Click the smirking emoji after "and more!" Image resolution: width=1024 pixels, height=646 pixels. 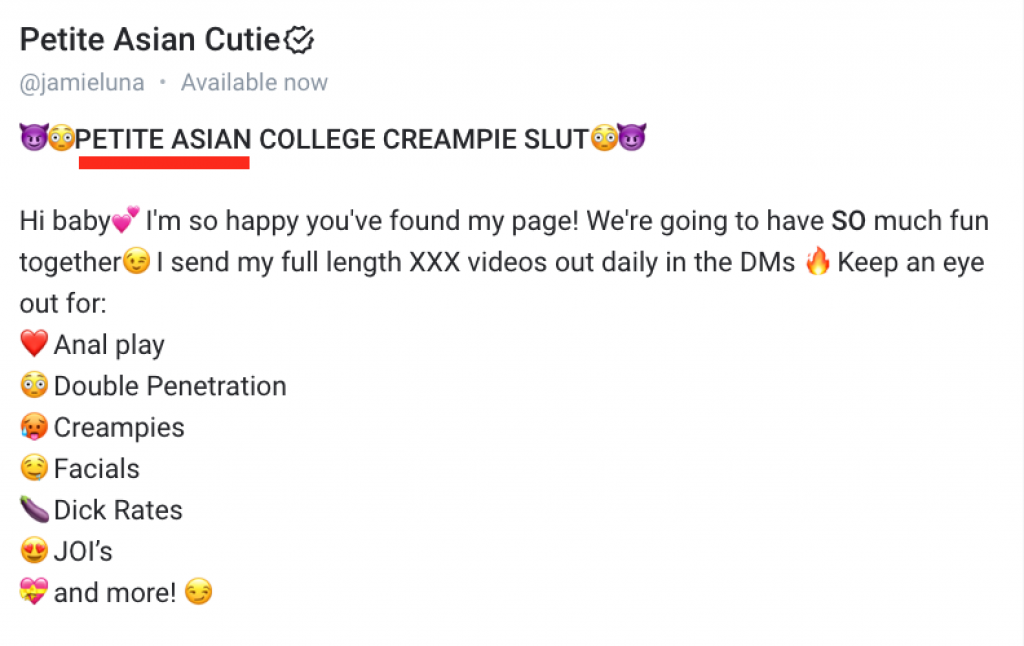coord(199,592)
